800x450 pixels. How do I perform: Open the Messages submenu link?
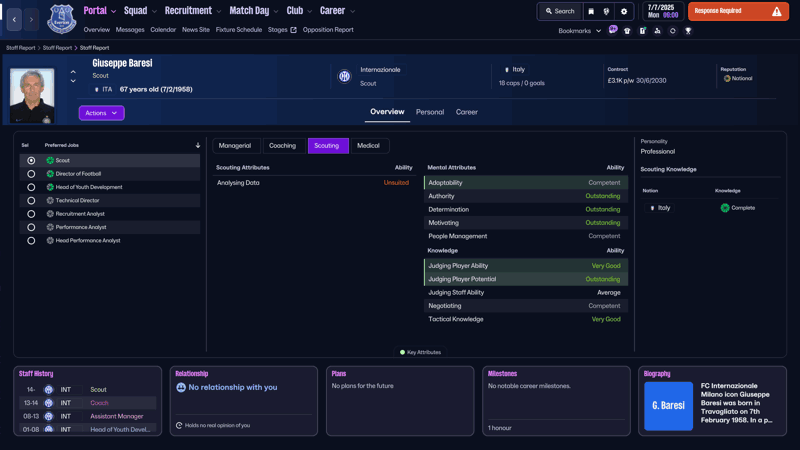[130, 30]
